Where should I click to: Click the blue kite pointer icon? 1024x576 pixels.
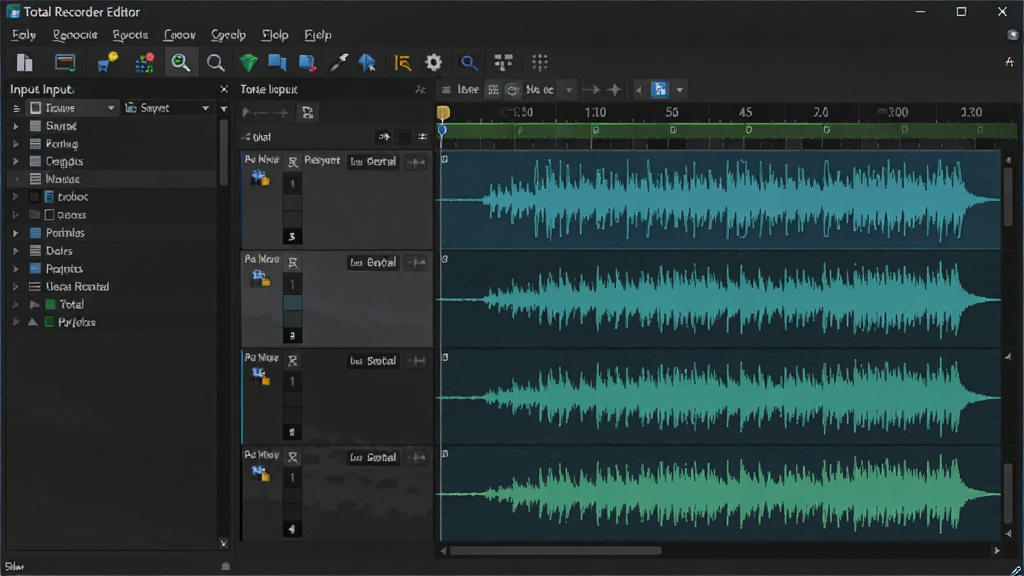[367, 63]
